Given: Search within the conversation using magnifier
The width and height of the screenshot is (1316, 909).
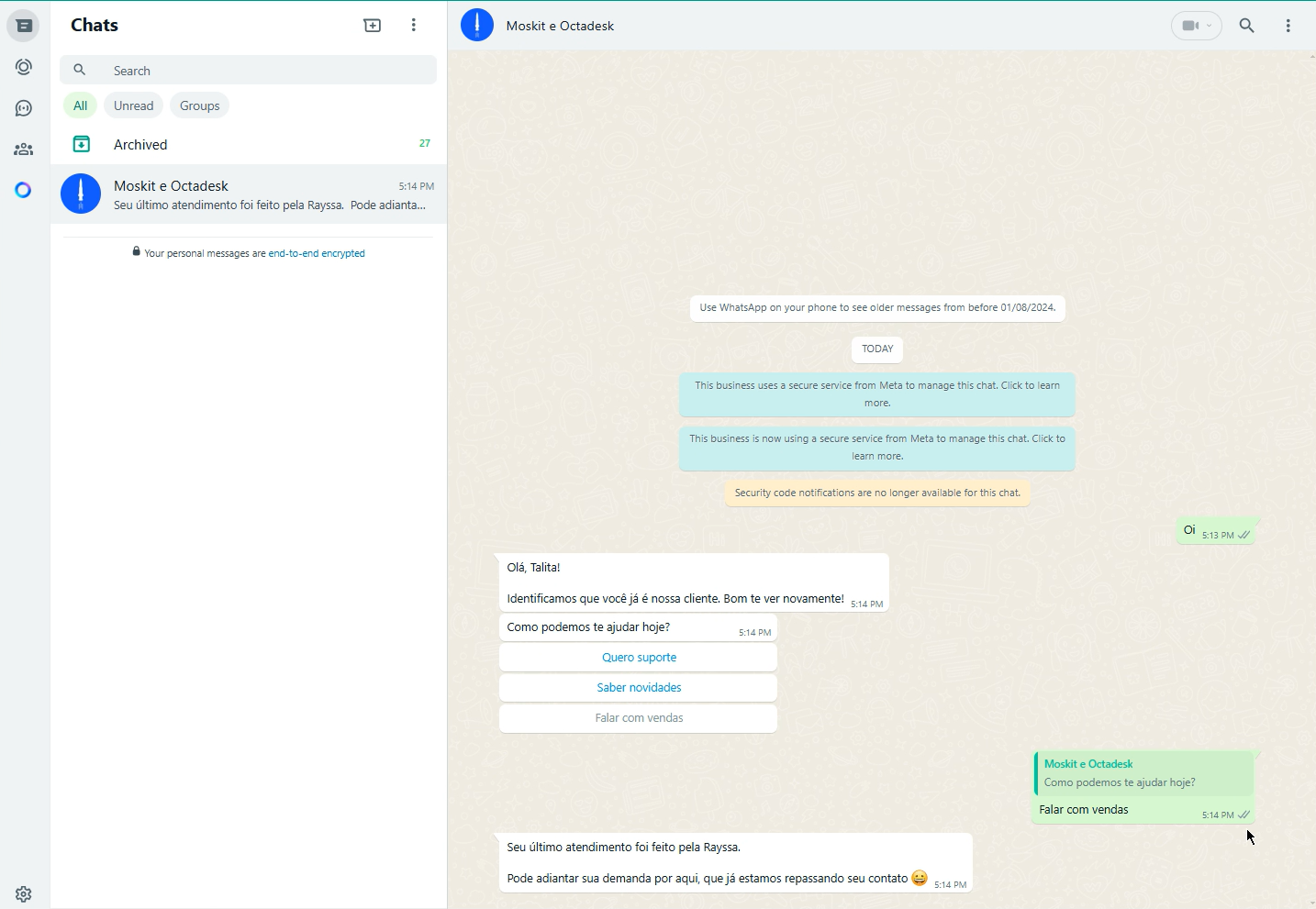Looking at the screenshot, I should (x=1248, y=26).
